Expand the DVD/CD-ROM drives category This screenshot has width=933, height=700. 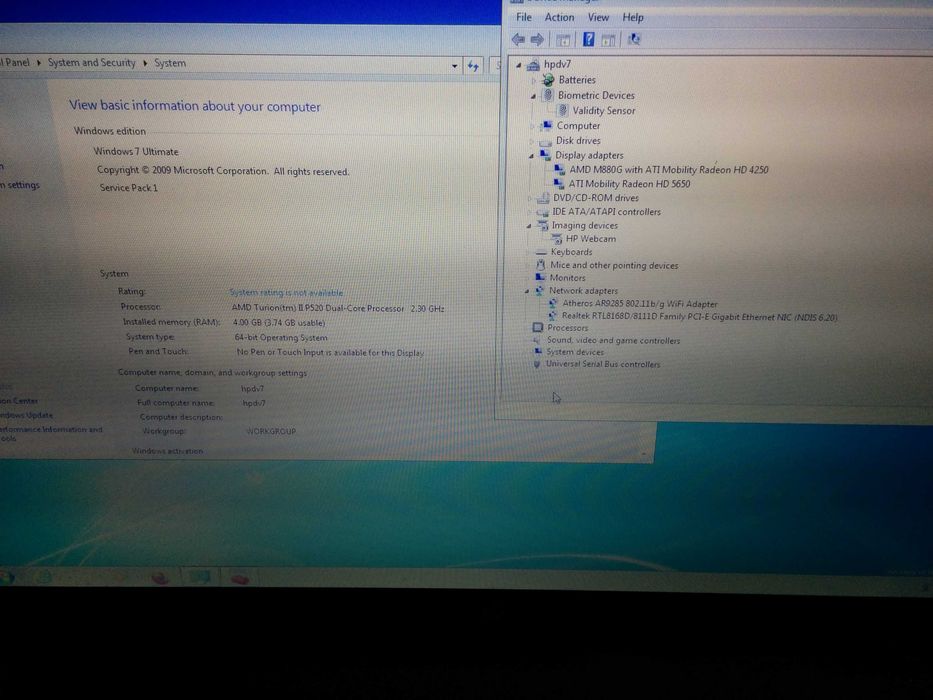(529, 198)
